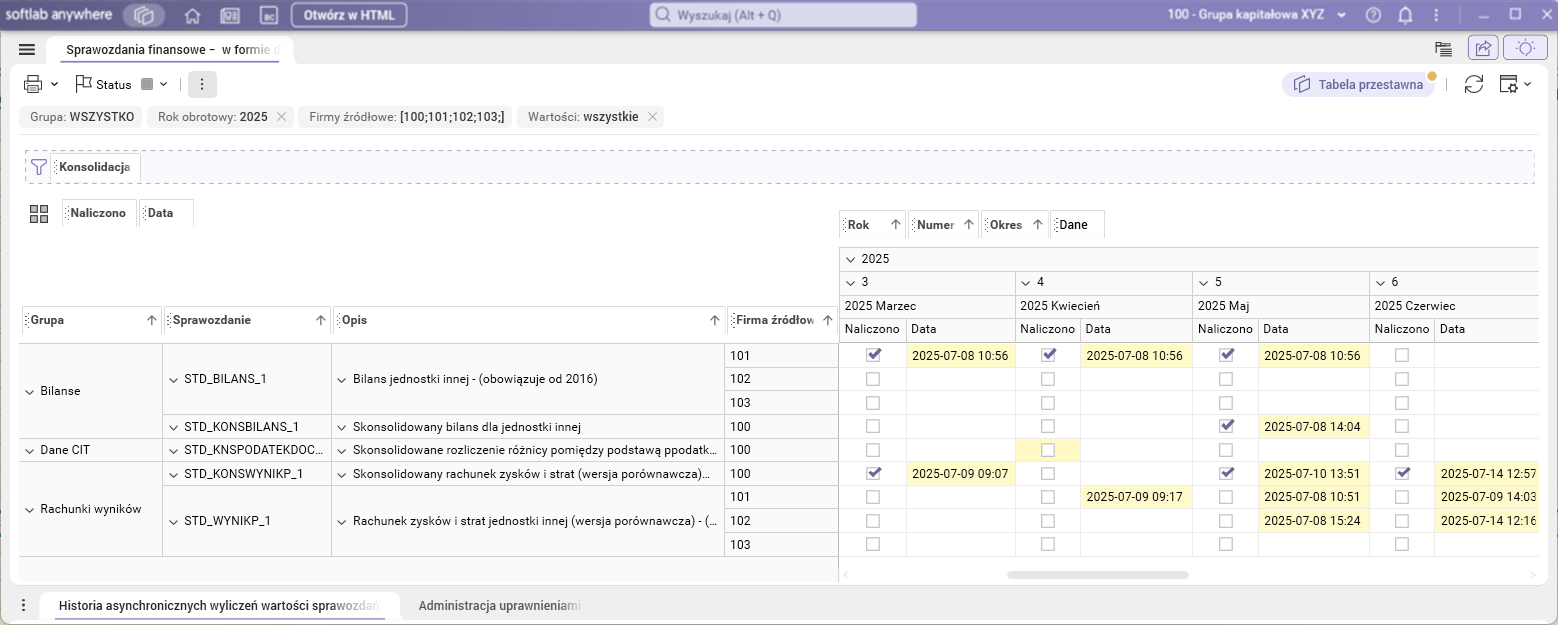The image size is (1558, 625).
Task: Click the help question mark icon
Action: [x=1373, y=15]
